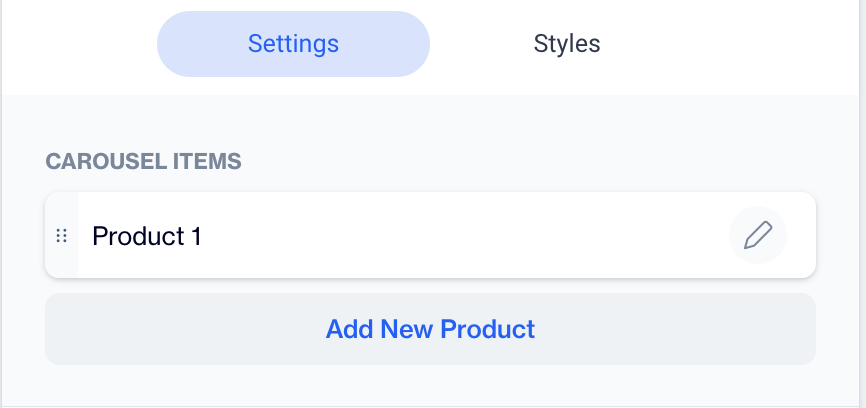The height and width of the screenshot is (408, 866).
Task: Click the blue Add New Product text
Action: click(430, 329)
